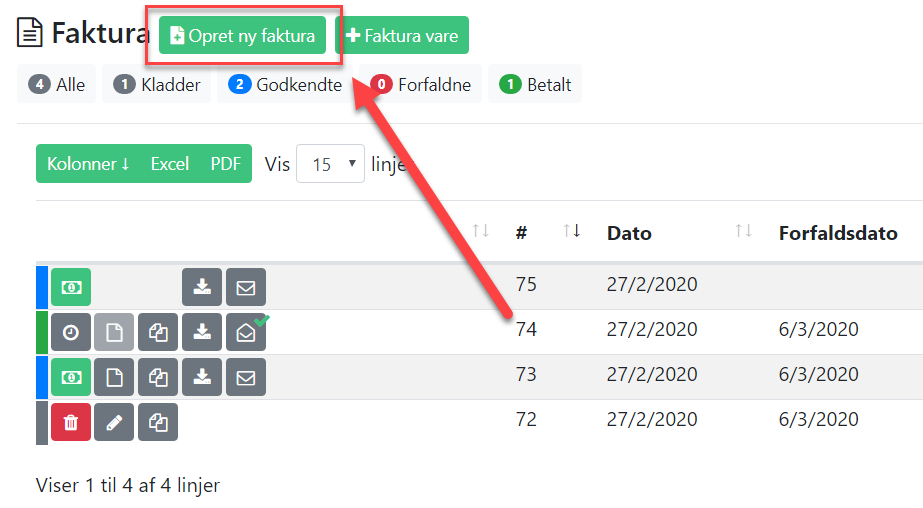Switch to the Betalt filter
This screenshot has height=508, width=923.
pos(535,84)
